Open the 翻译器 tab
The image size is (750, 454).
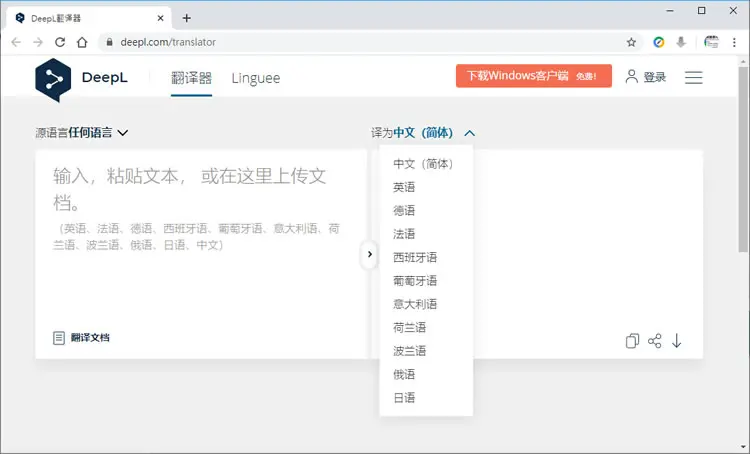191,78
